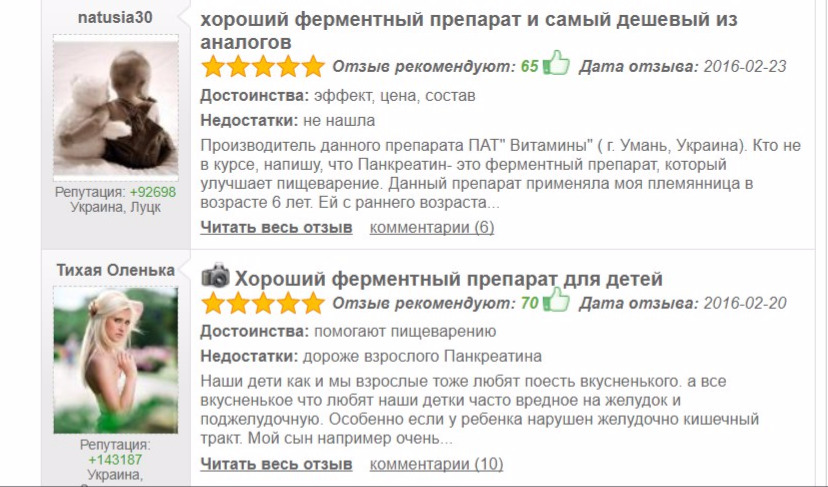
Task: Click recommendation count 65
Action: coord(529,67)
